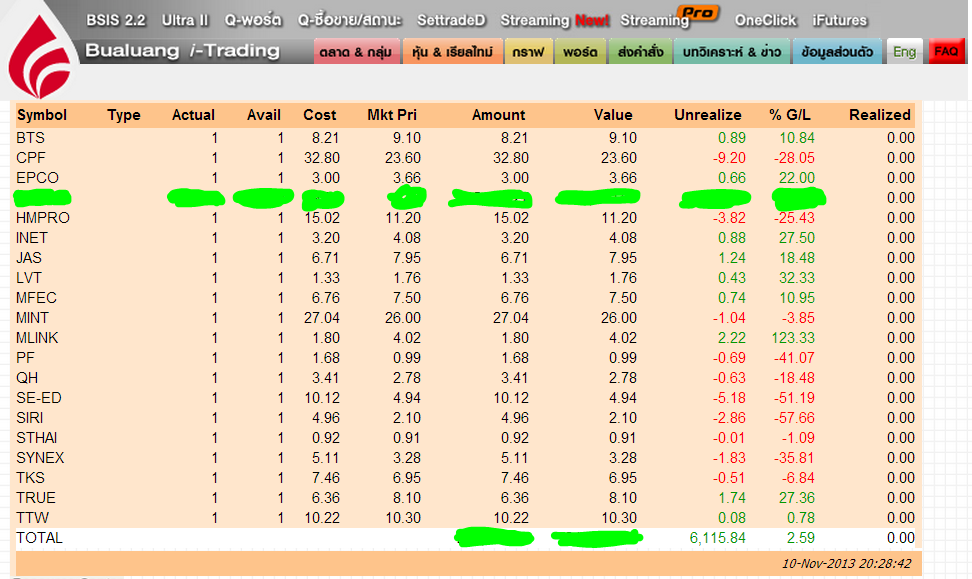Launch Streaming Pro
Viewport: 972px width, 579px height.
pos(669,18)
